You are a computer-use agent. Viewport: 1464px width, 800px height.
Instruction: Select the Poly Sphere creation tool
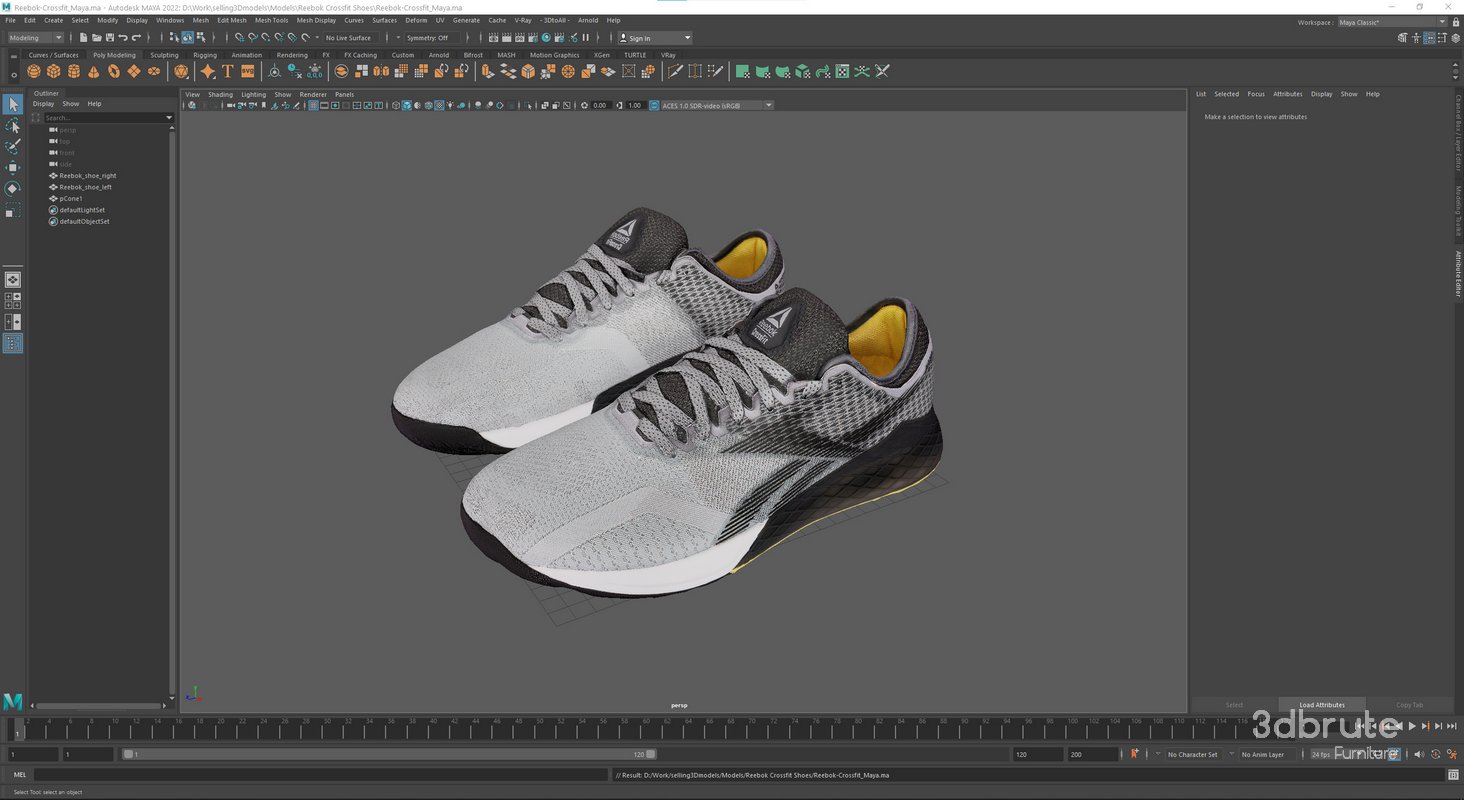tap(33, 71)
